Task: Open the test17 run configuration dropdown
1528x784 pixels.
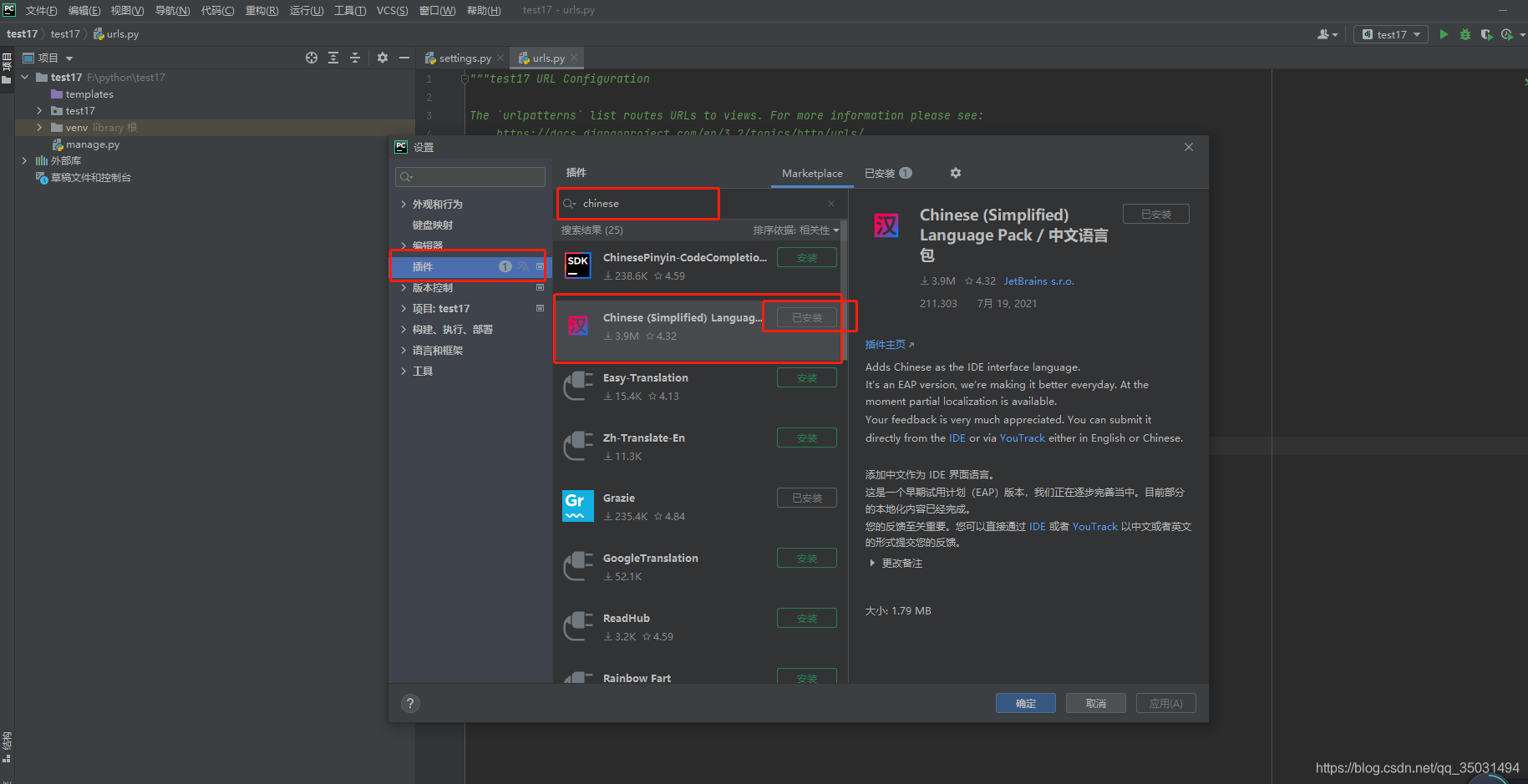Action: click(1391, 34)
